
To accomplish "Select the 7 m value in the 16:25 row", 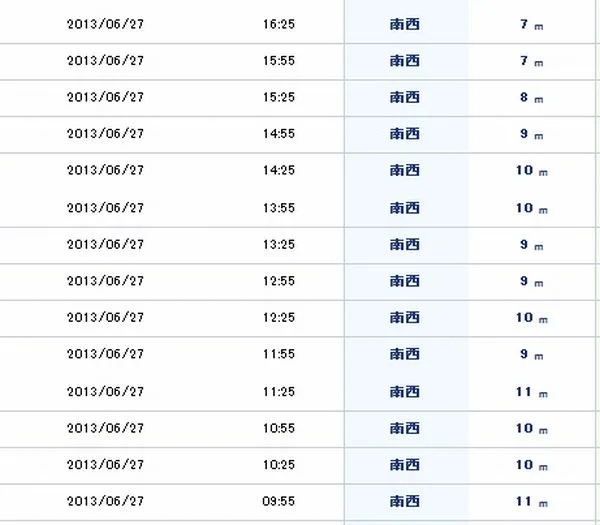I will 532,25.
